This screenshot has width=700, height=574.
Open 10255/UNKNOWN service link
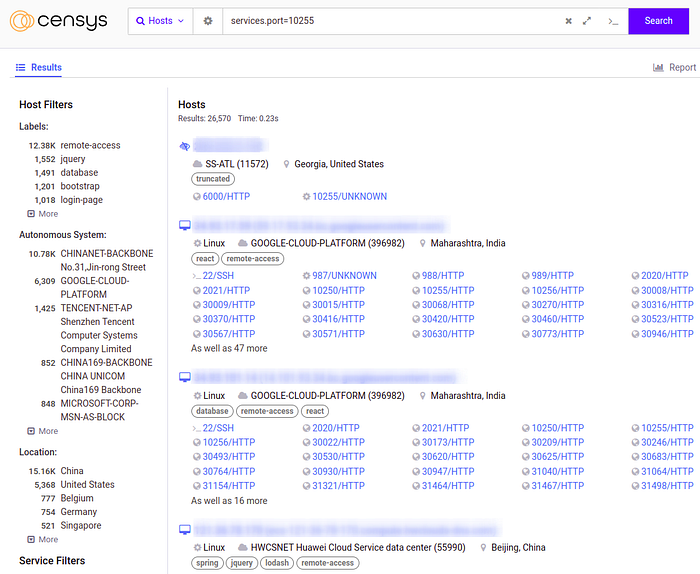pyautogui.click(x=345, y=196)
